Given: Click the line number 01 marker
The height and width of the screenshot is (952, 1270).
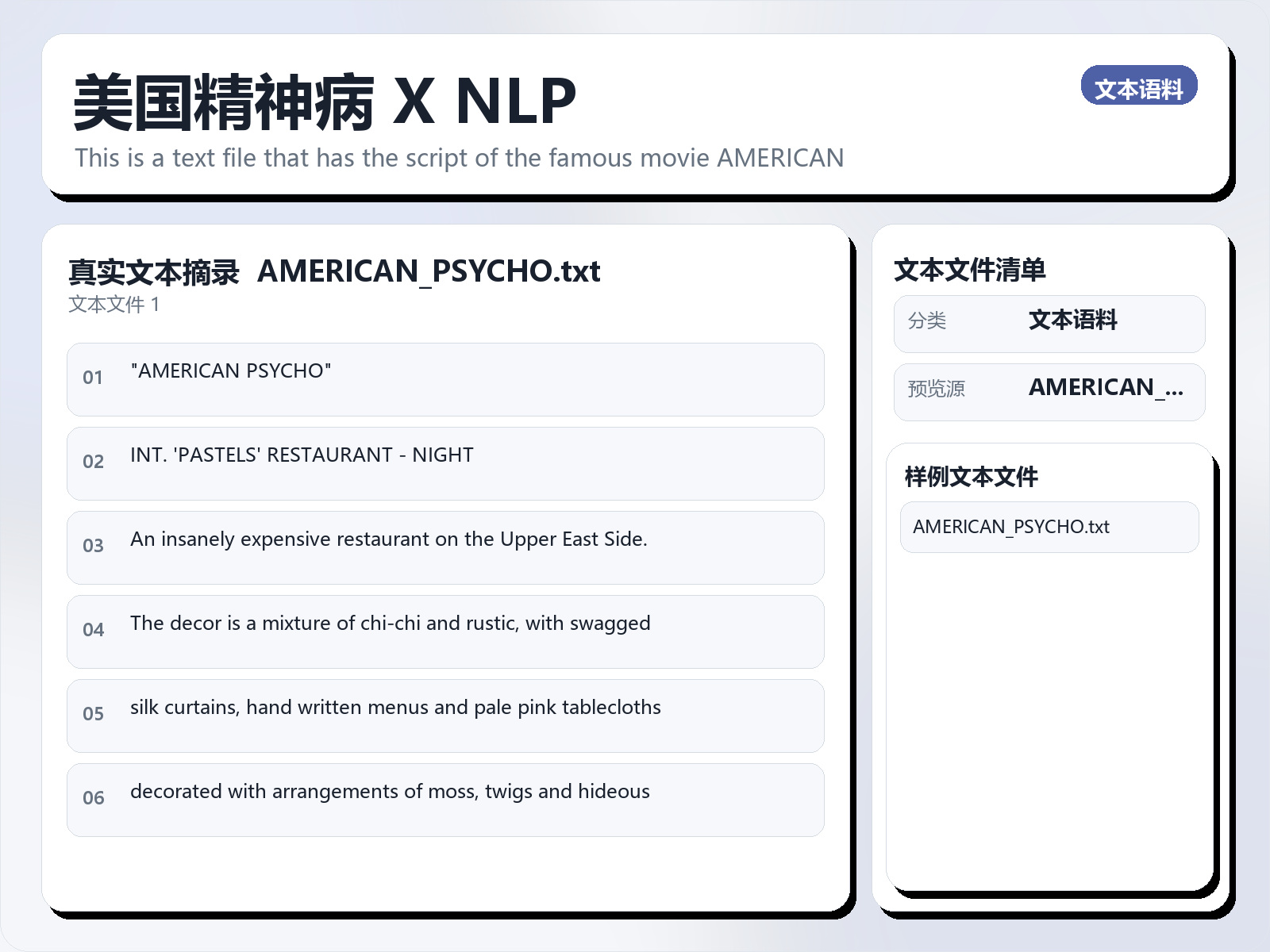Looking at the screenshot, I should click(93, 378).
